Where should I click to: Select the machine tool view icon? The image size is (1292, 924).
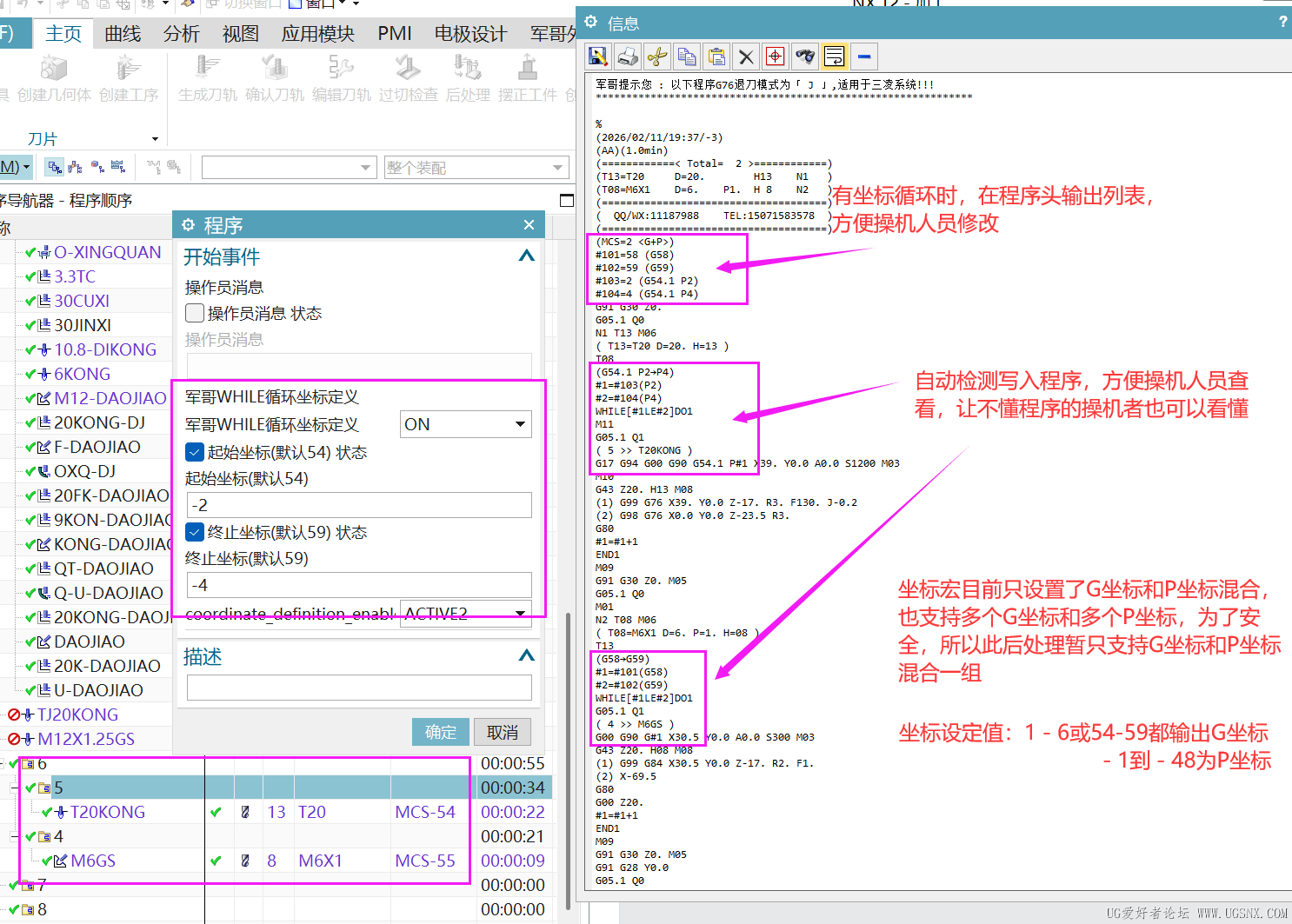pos(76,166)
